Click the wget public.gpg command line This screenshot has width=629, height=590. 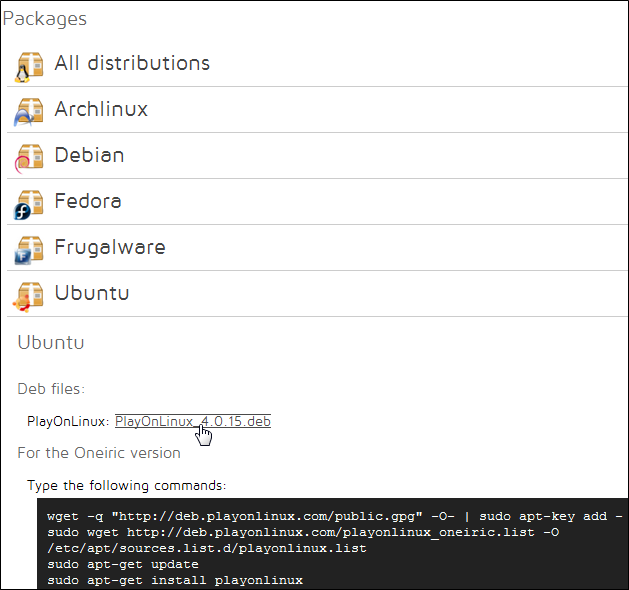point(335,516)
